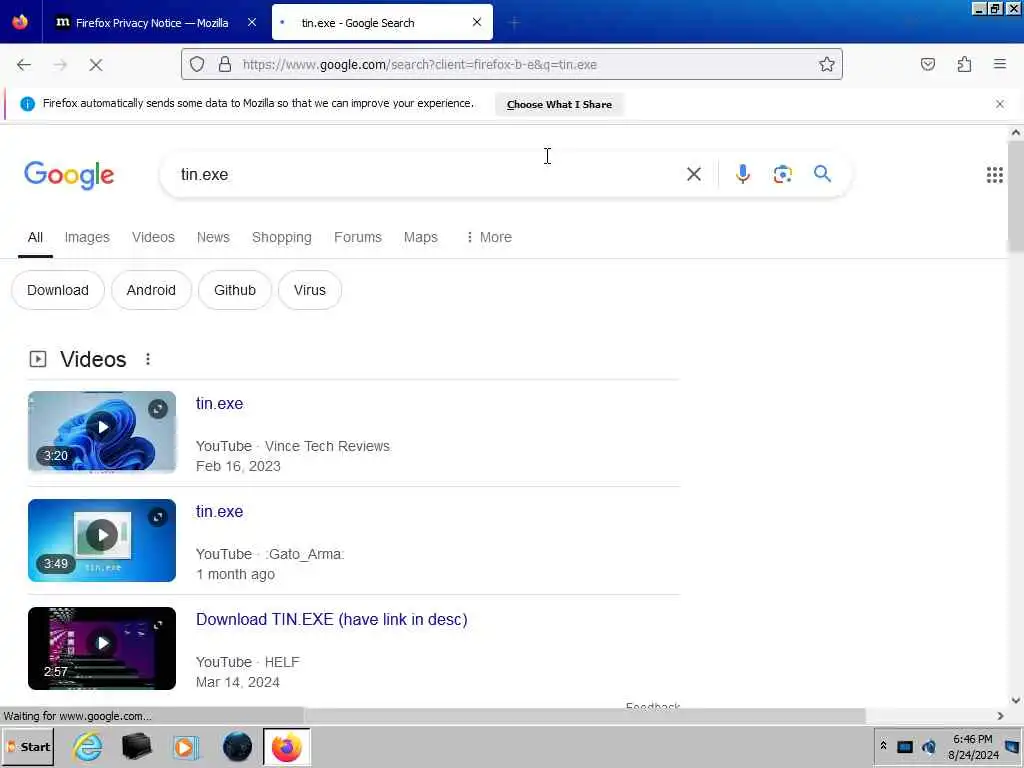Play the 3:49 video thumbnail
The height and width of the screenshot is (768, 1024).
pos(102,540)
